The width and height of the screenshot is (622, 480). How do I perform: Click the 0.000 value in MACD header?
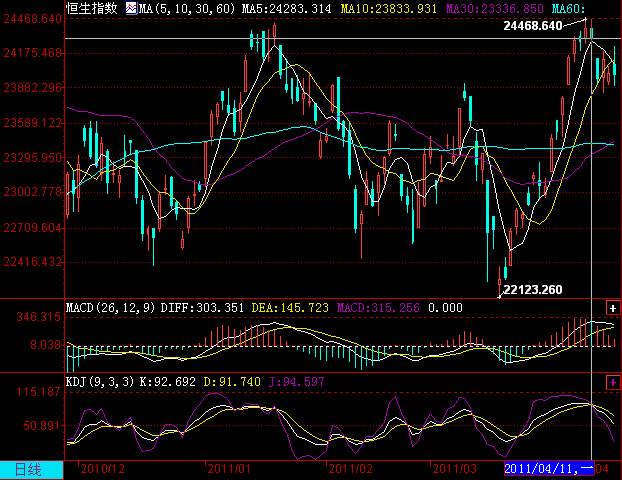click(445, 308)
